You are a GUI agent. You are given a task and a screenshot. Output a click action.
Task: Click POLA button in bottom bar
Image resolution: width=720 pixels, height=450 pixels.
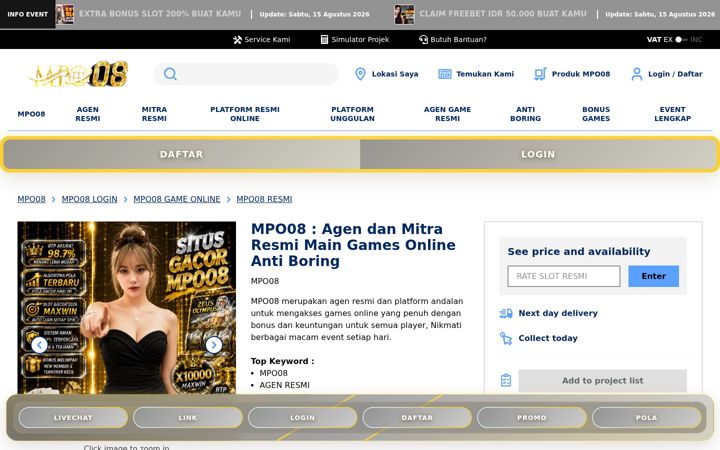click(x=647, y=418)
